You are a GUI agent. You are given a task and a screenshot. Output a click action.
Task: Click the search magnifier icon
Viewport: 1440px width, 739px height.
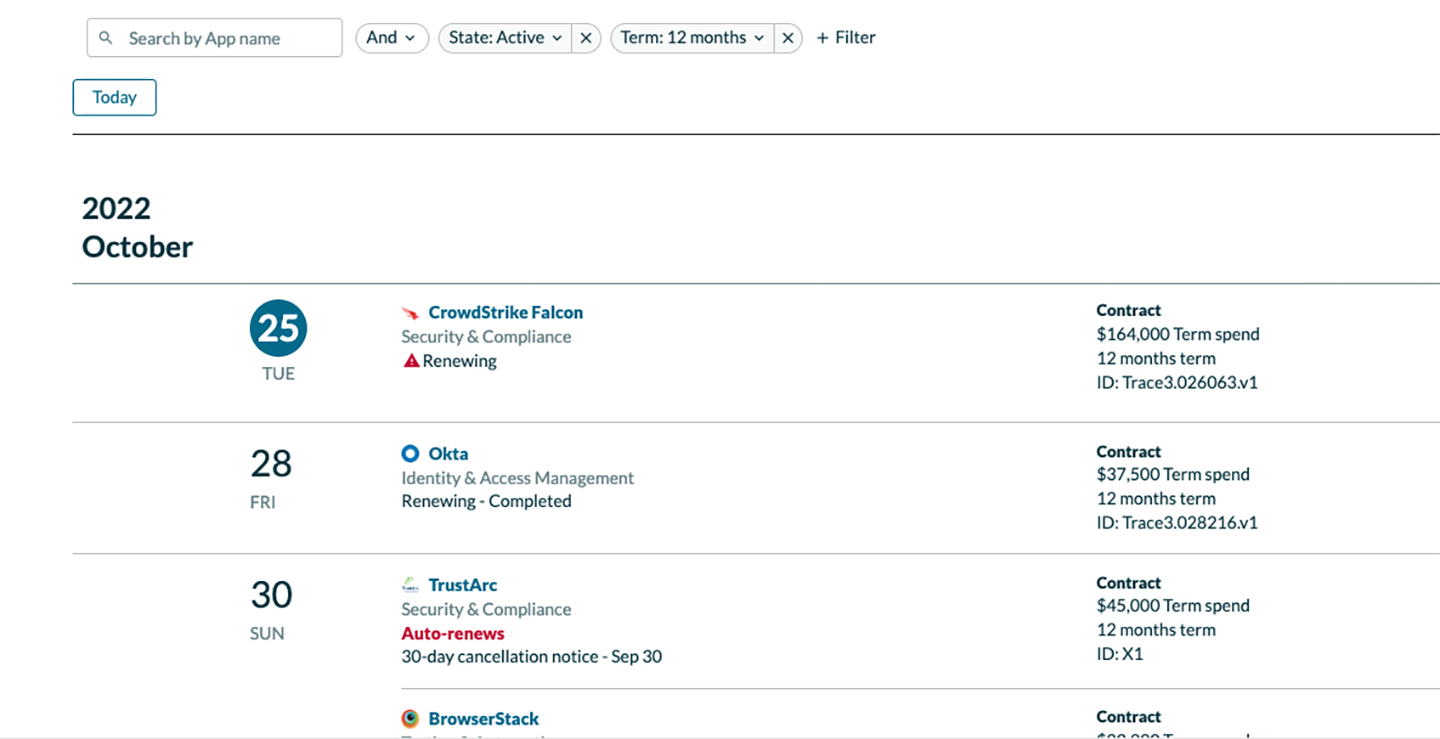point(106,38)
